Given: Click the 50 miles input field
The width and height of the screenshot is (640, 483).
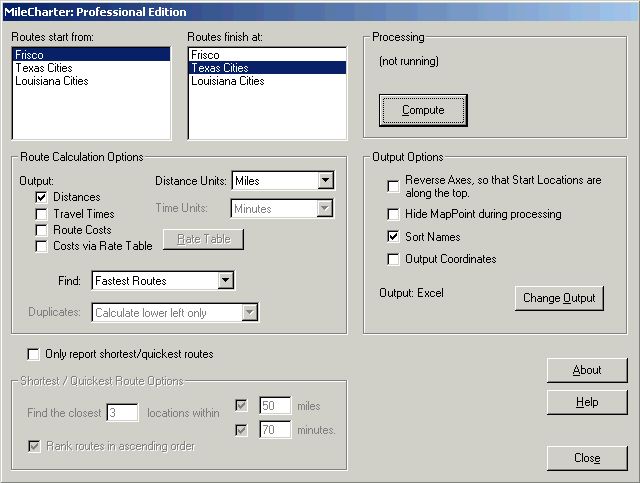Looking at the screenshot, I should click(x=276, y=405).
